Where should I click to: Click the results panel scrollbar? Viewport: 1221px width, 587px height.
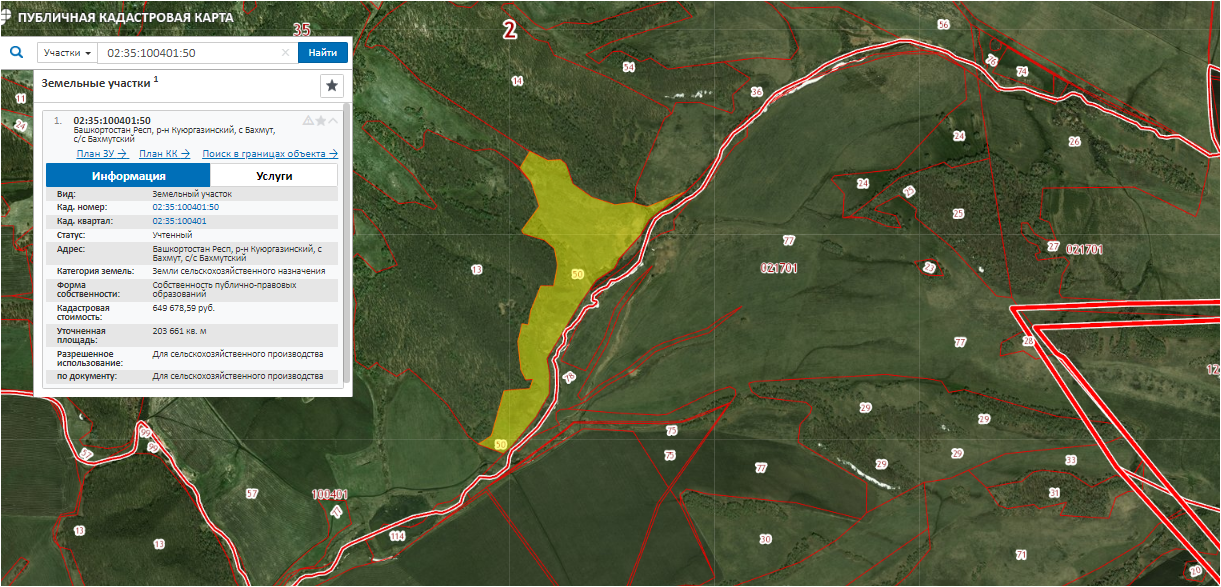346,240
